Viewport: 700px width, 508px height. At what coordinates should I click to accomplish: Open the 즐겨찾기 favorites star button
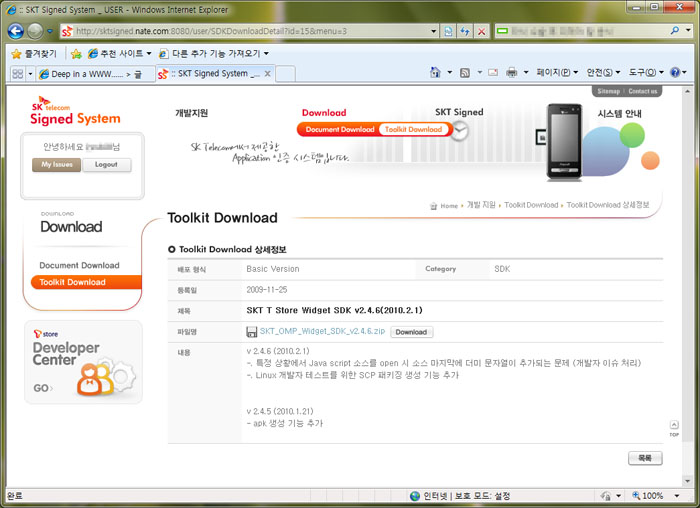click(x=34, y=54)
